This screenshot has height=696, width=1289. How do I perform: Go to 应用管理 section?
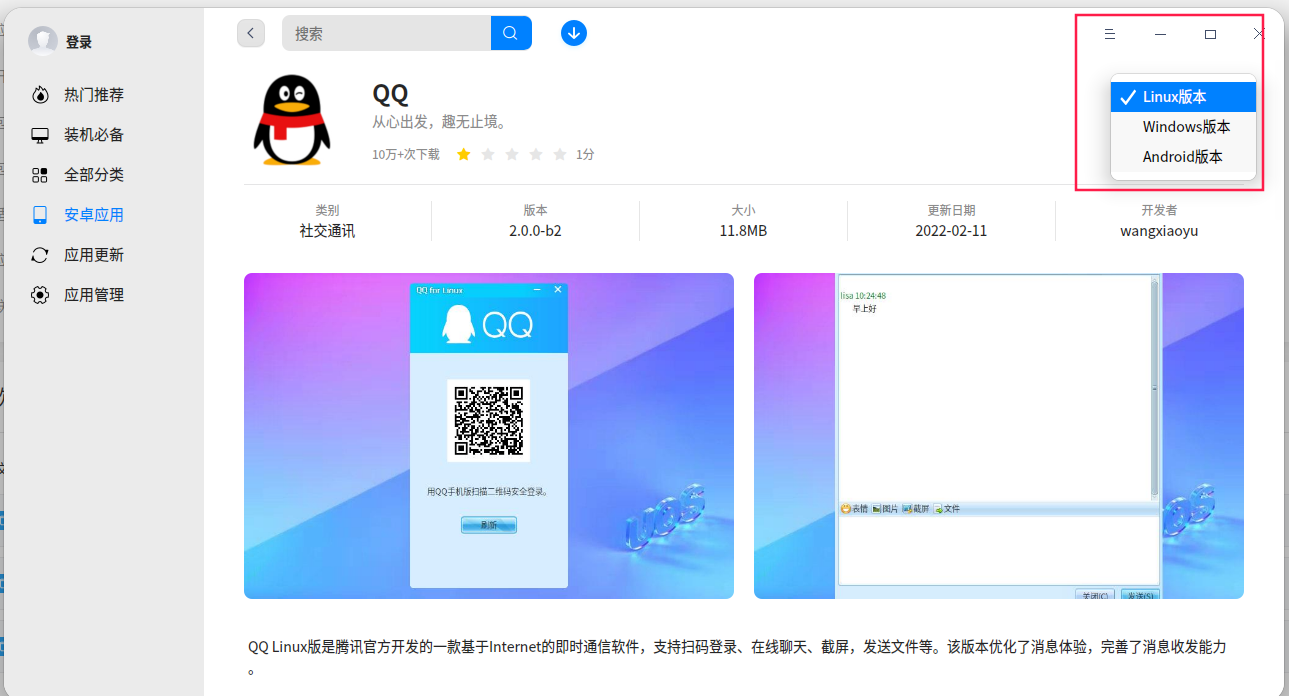94,295
